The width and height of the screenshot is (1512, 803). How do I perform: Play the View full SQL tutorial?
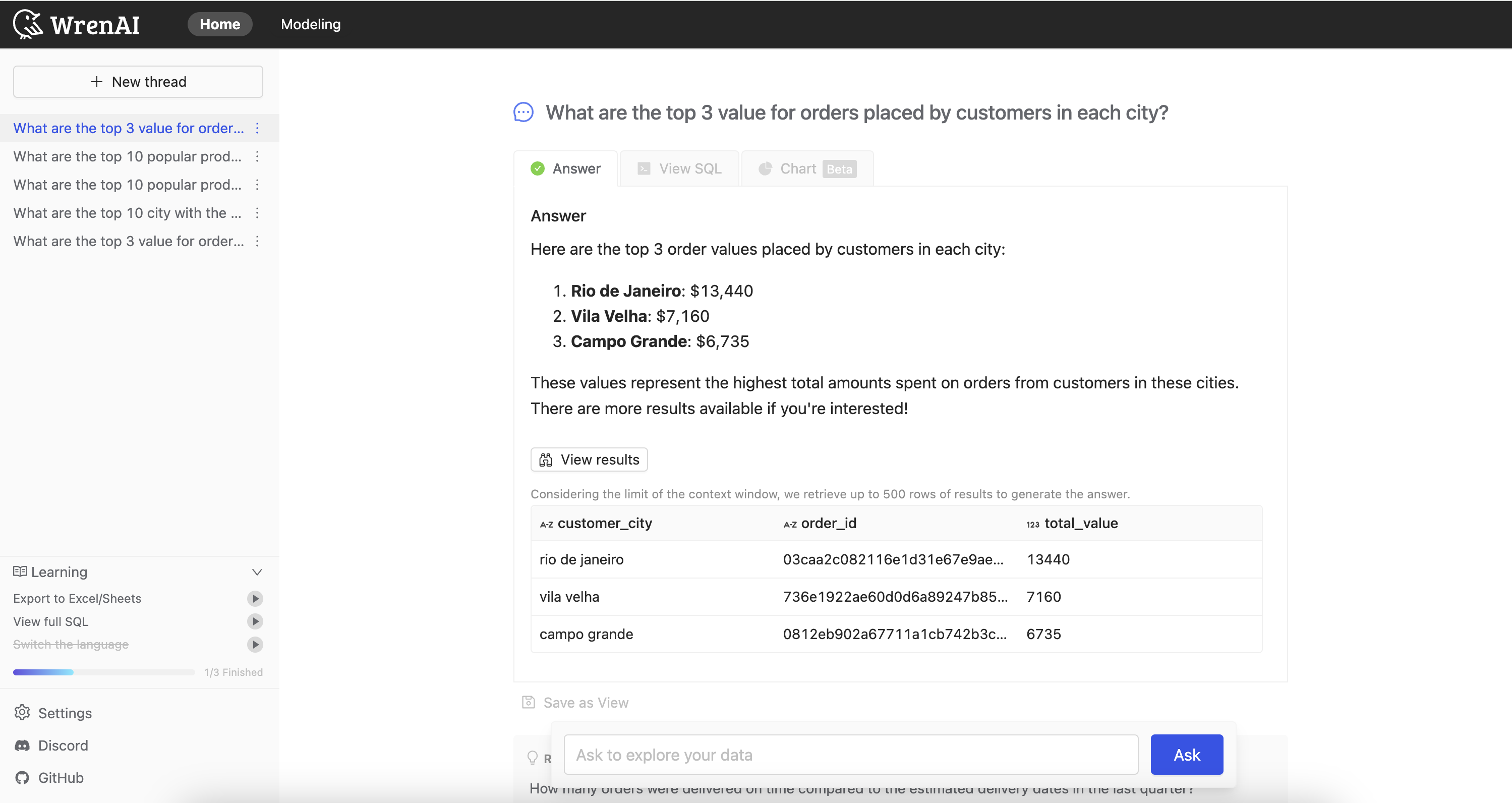(x=255, y=621)
